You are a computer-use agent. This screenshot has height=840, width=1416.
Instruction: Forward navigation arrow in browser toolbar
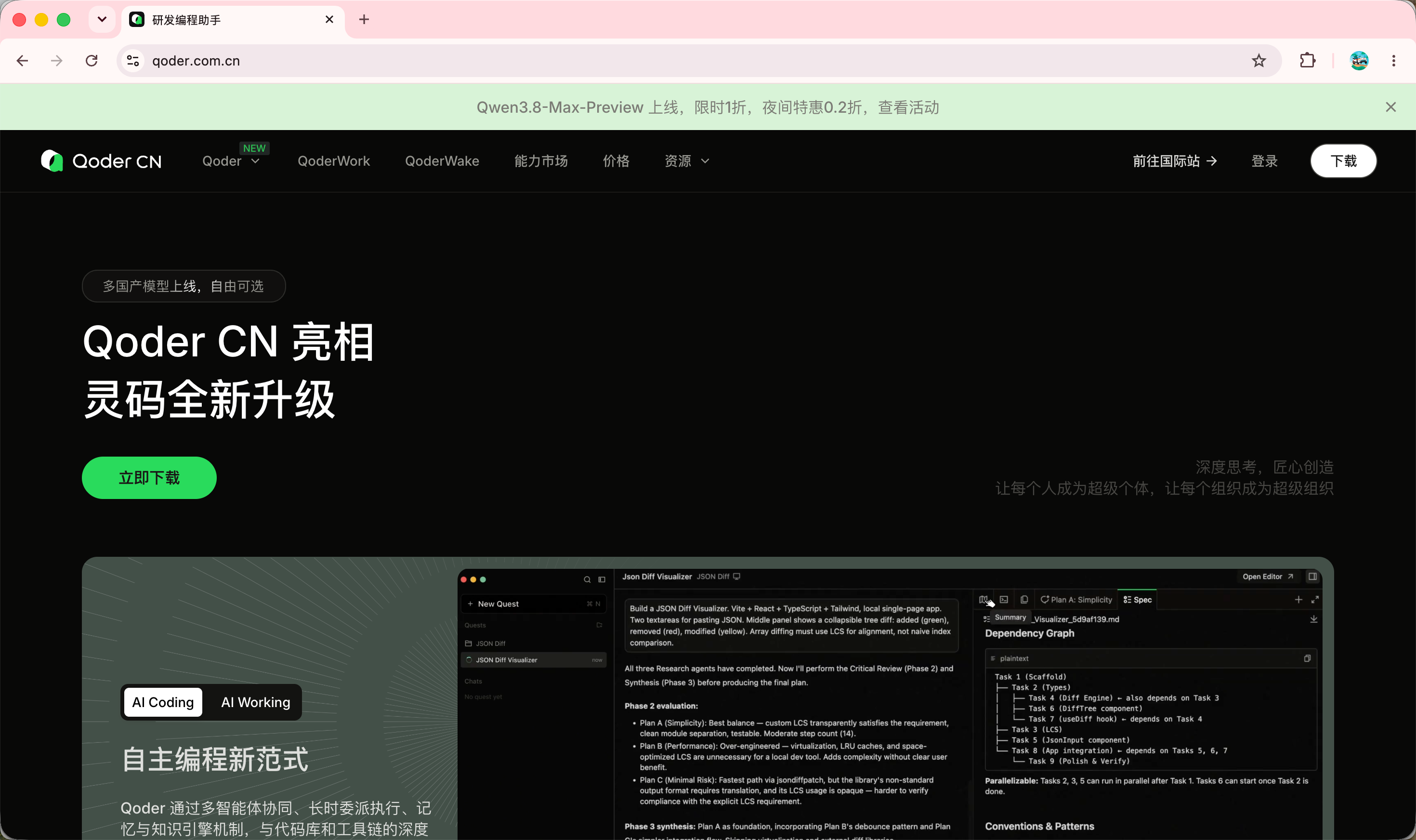(57, 61)
